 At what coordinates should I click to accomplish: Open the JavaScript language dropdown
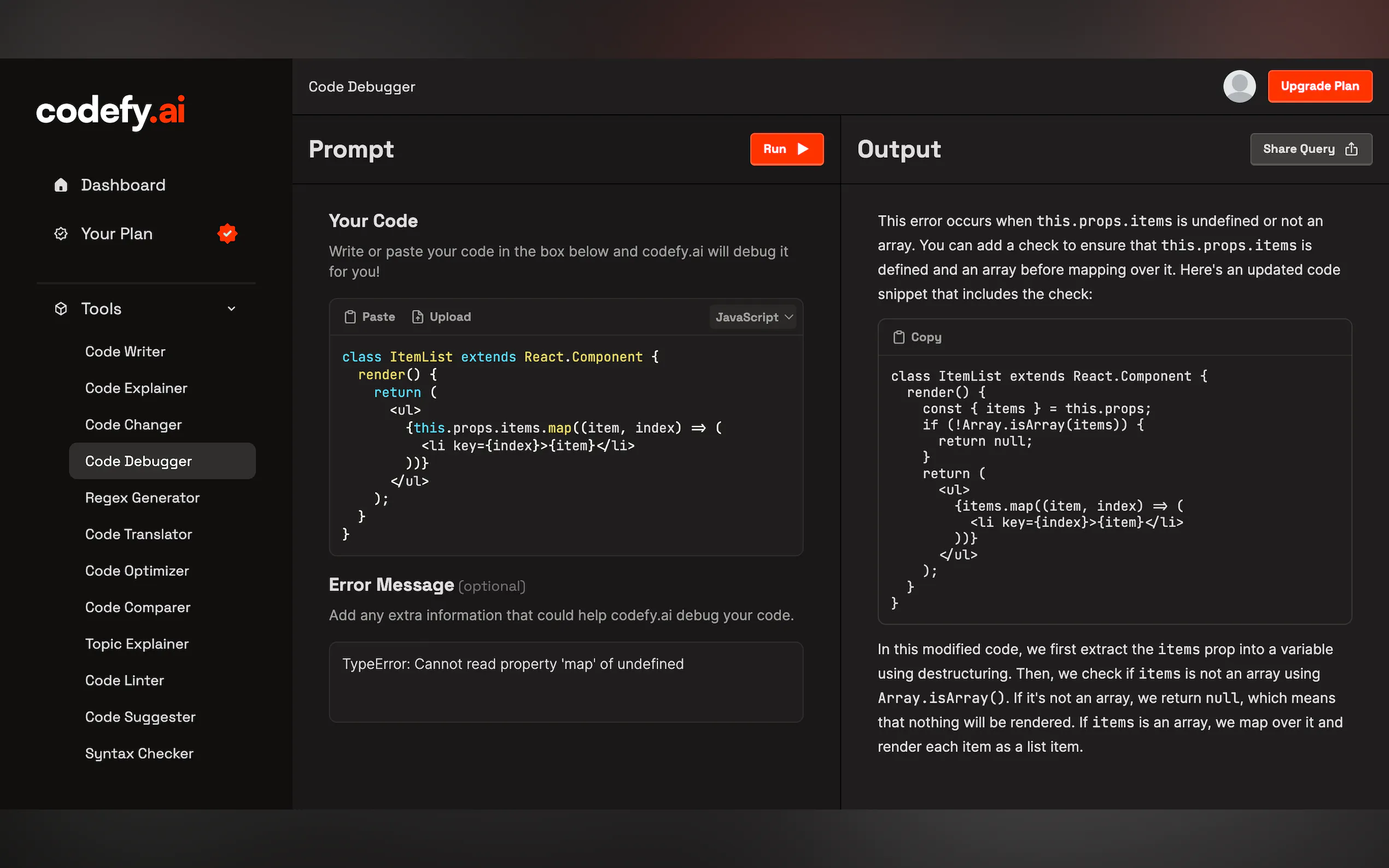point(754,317)
